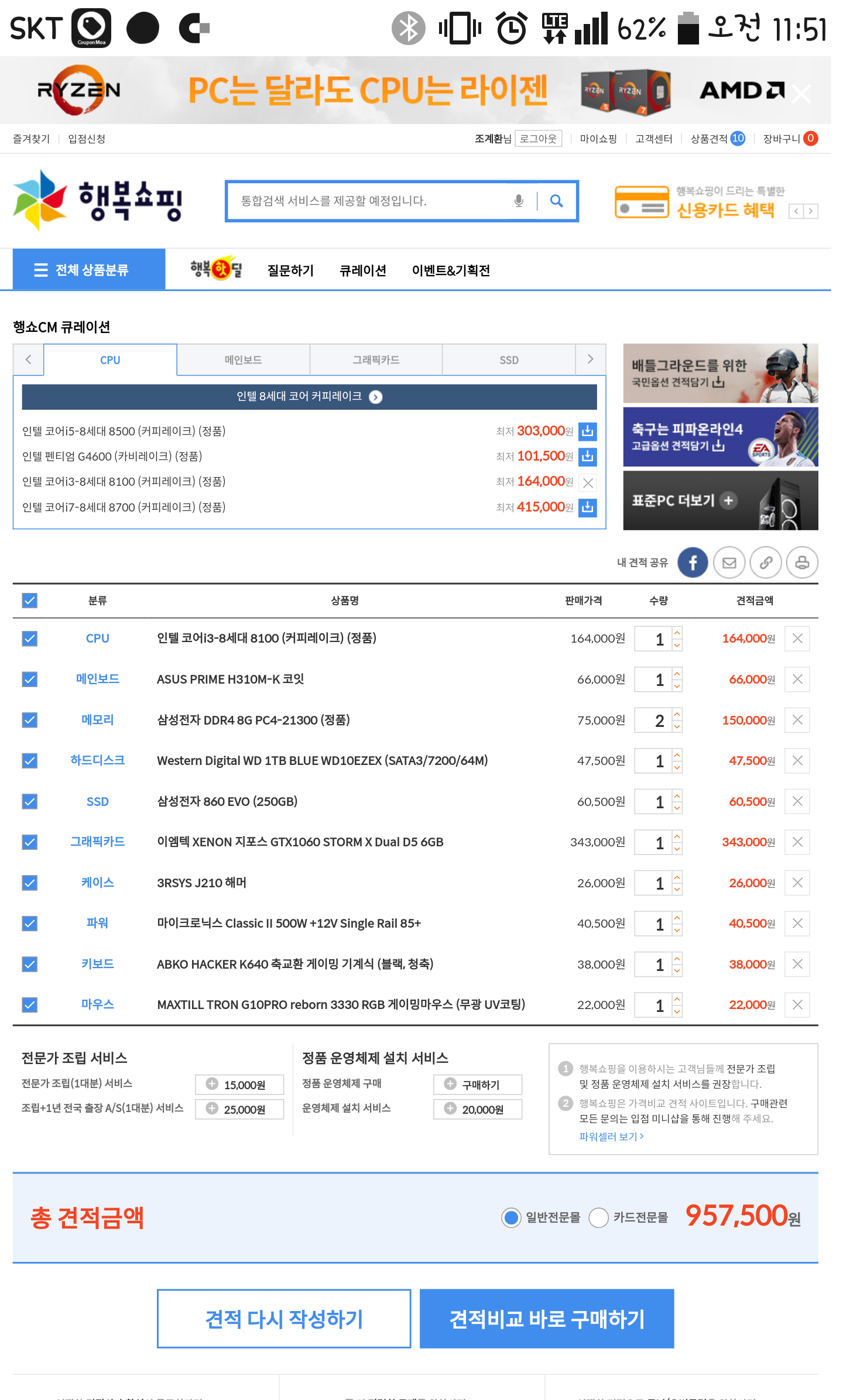The width and height of the screenshot is (843, 1400).
Task: Delete the CPU row from quote
Action: 797,639
